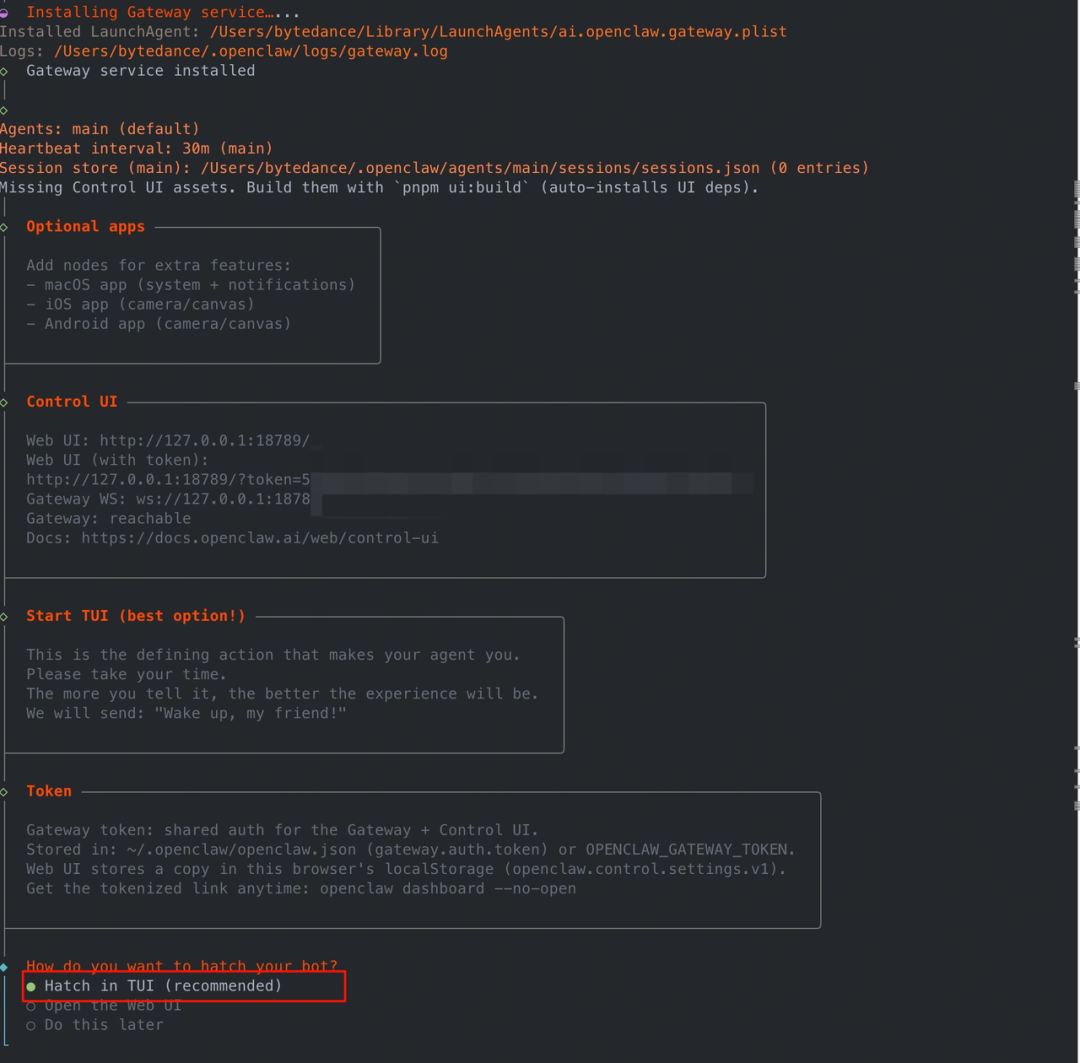Open the Web UI http://127.0.0.1:18789/ link
Screen dimensions: 1080x1063
tap(204, 441)
